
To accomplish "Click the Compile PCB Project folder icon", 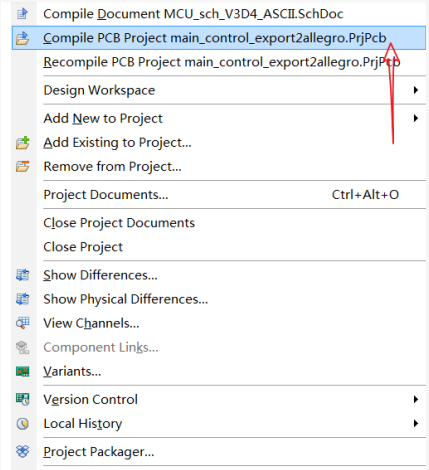I will click(x=22, y=38).
